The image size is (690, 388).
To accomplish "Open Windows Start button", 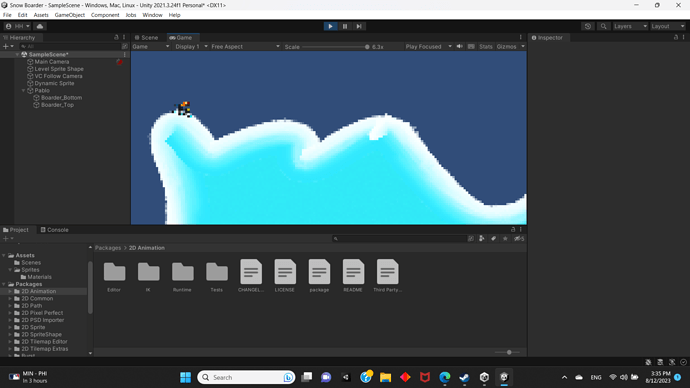I will (x=185, y=377).
